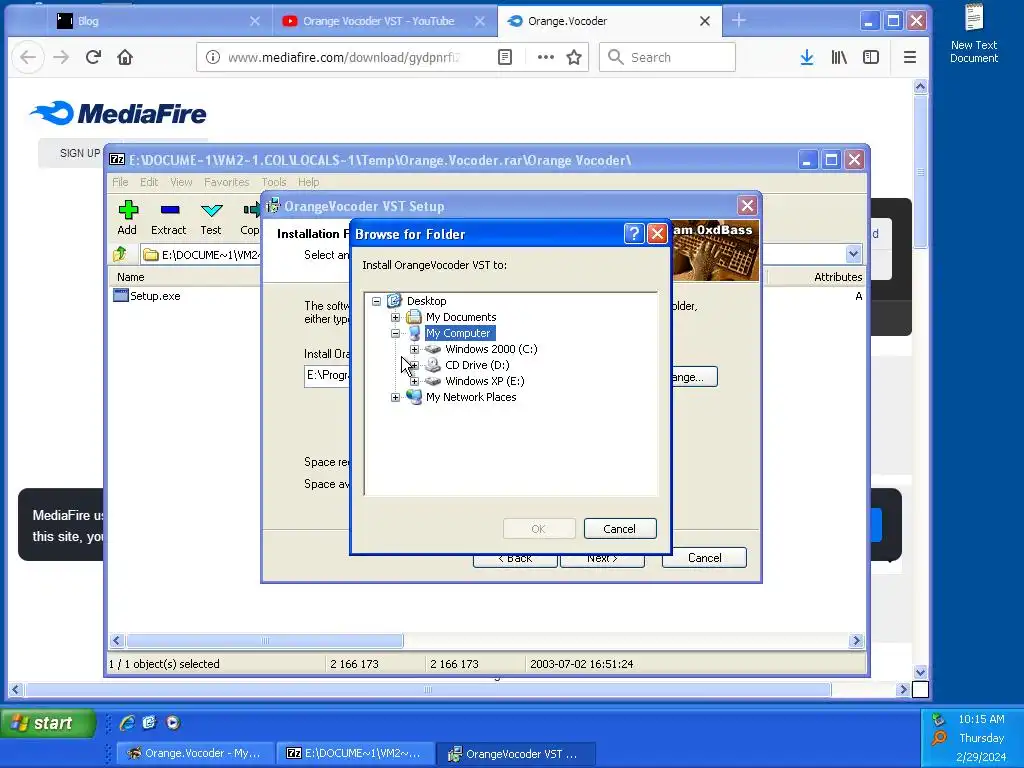
Task: Open the Edit menu in 7-Zip
Action: click(x=149, y=182)
